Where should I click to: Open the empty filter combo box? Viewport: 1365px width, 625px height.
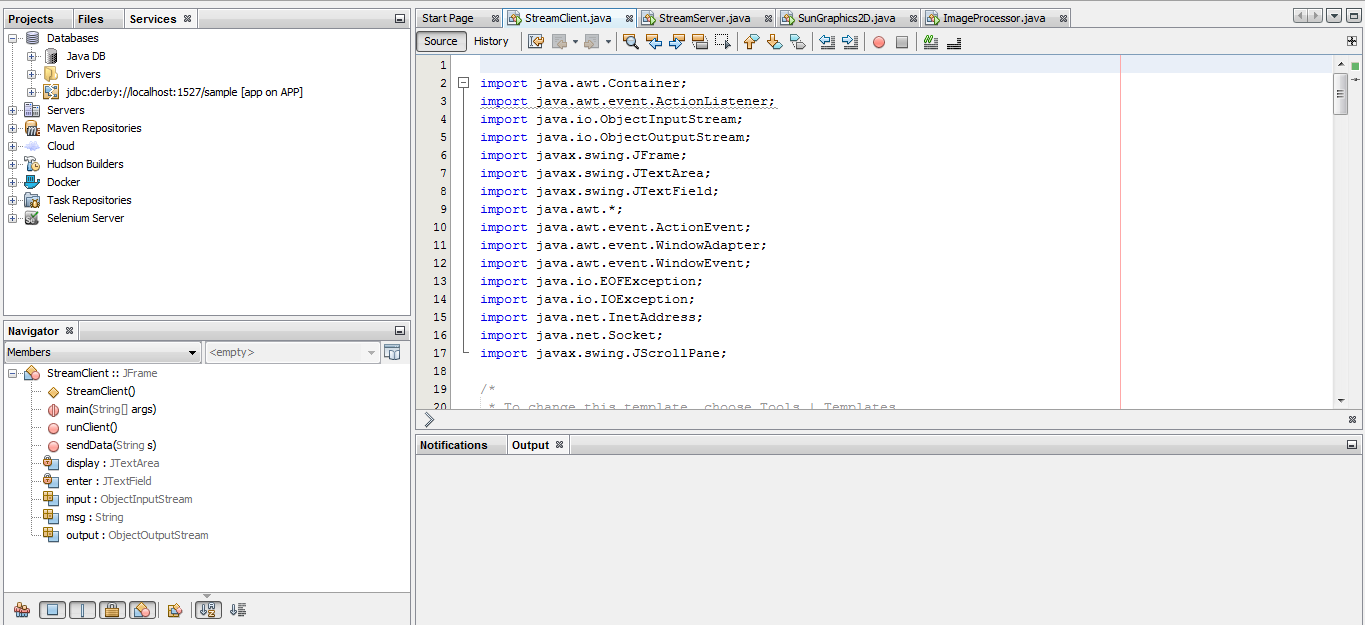point(292,352)
